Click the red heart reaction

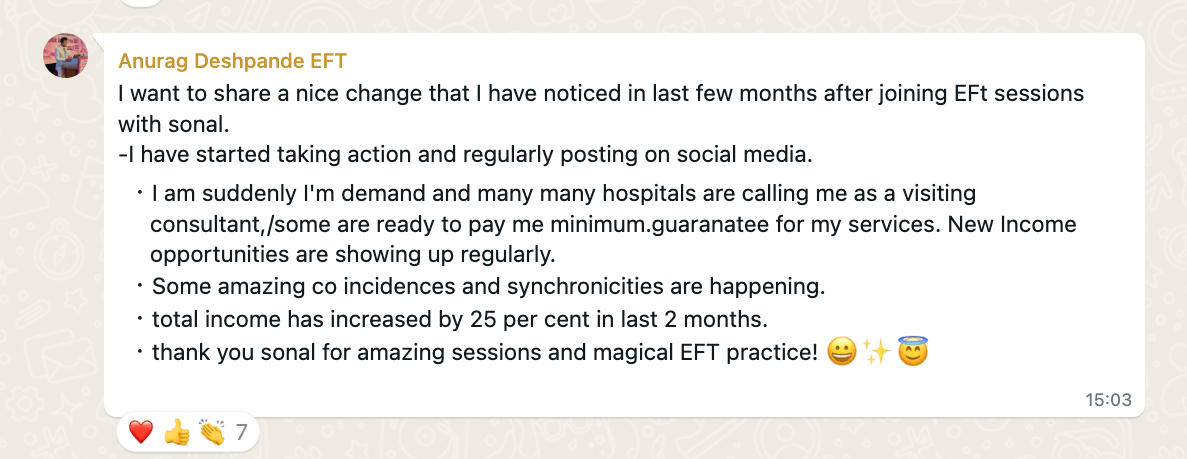point(141,432)
